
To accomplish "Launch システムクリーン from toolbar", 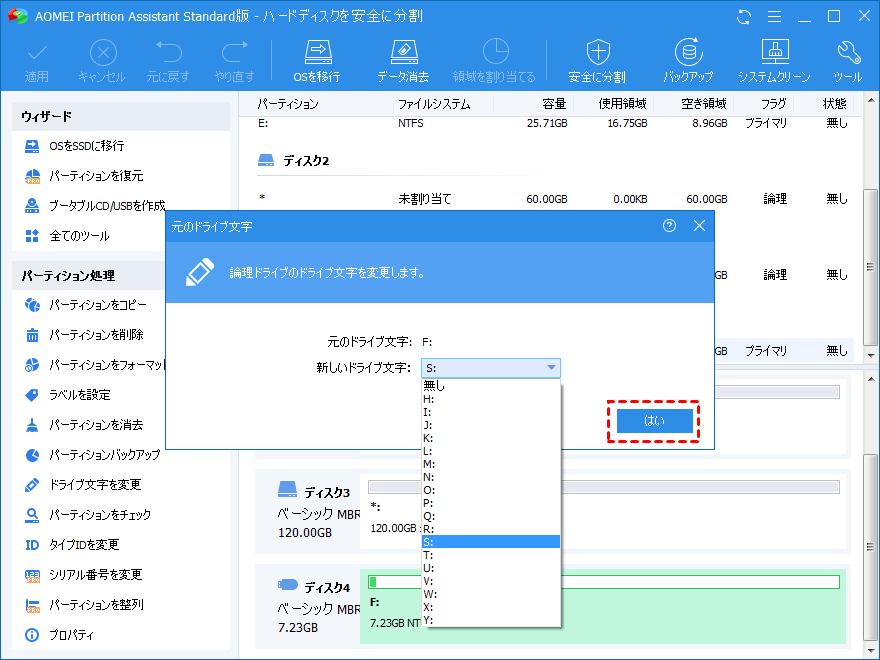I will tap(774, 61).
